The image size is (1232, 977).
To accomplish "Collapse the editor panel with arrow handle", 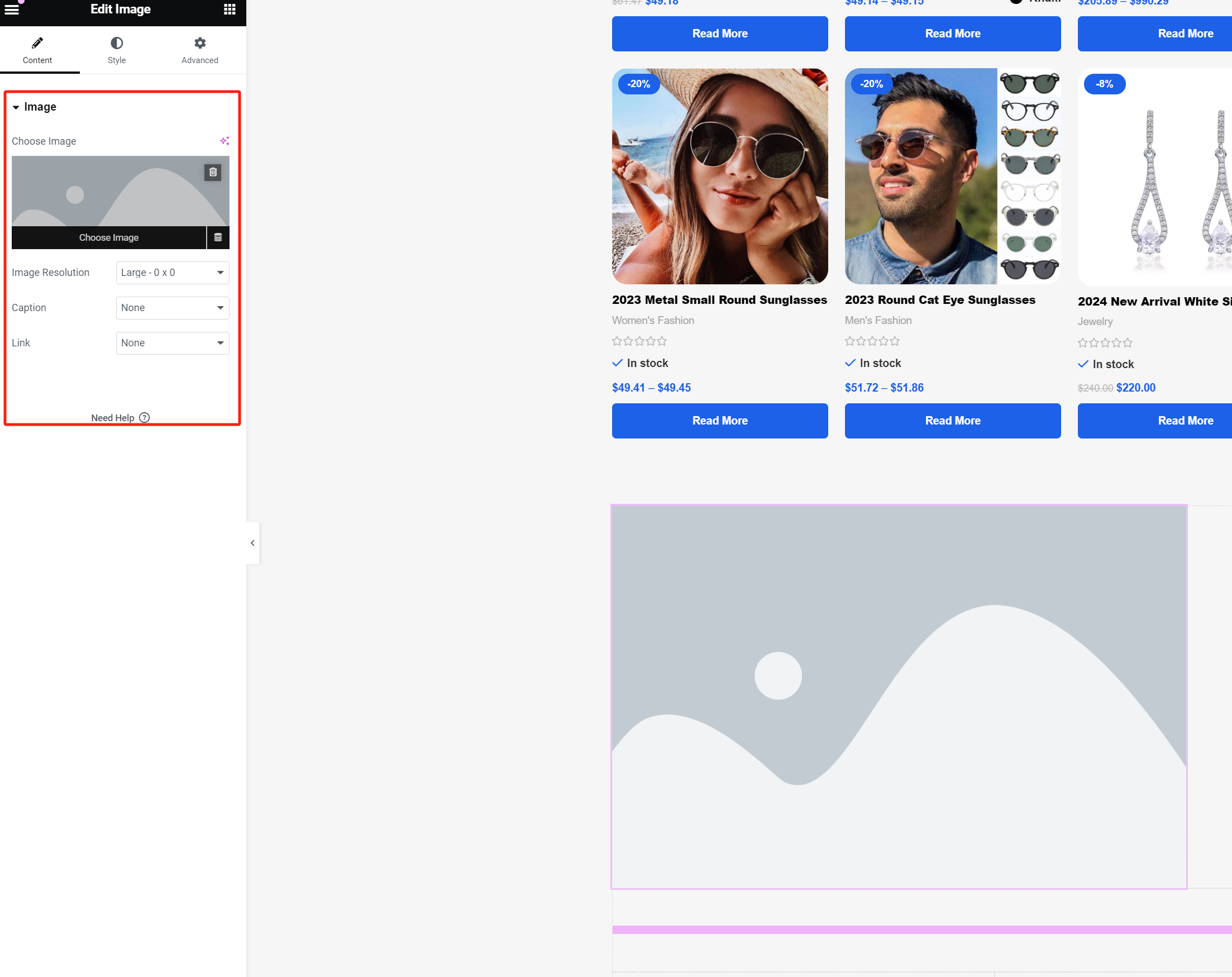I will coord(252,542).
